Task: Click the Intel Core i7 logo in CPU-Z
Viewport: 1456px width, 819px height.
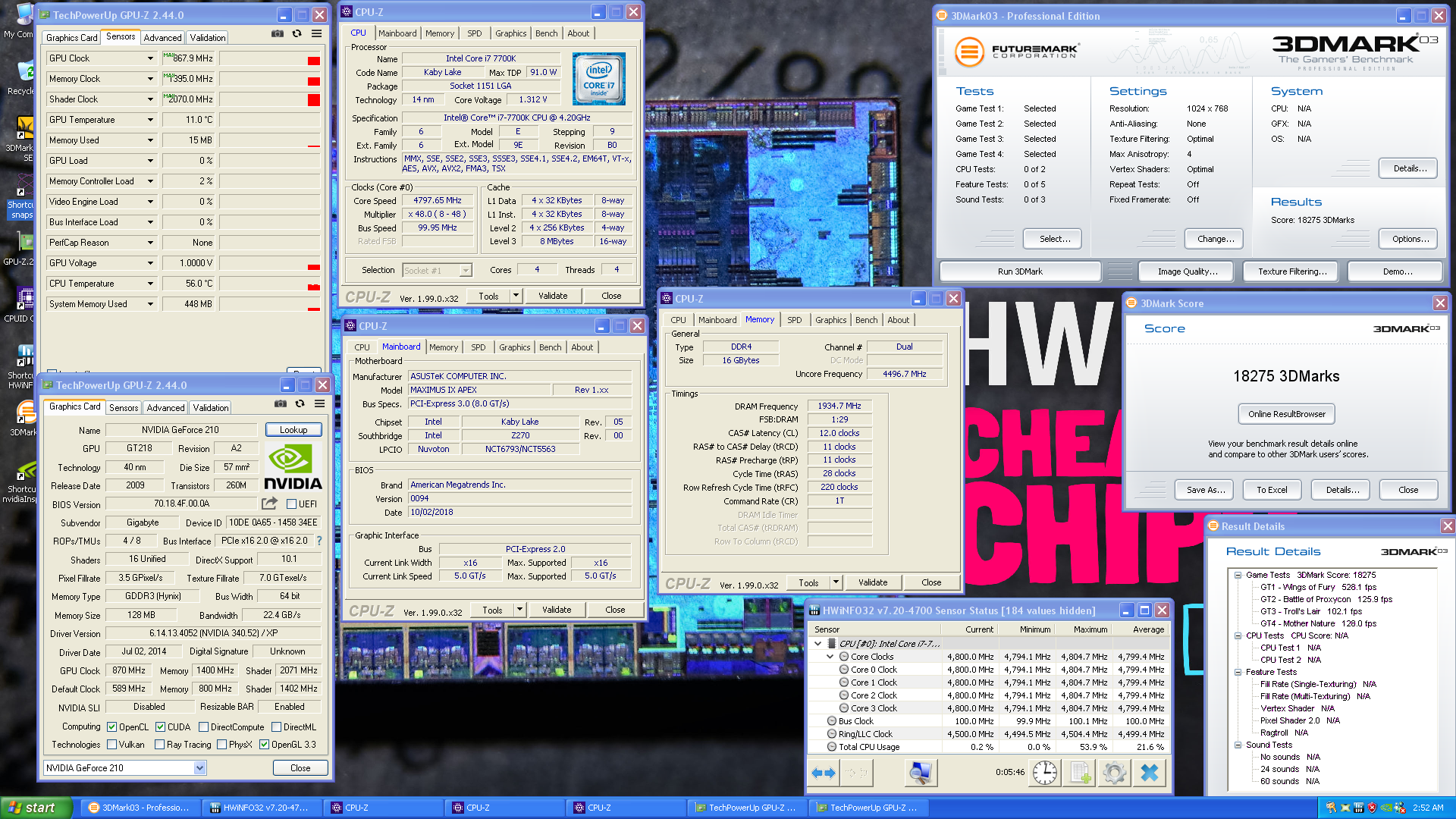Action: coord(599,79)
